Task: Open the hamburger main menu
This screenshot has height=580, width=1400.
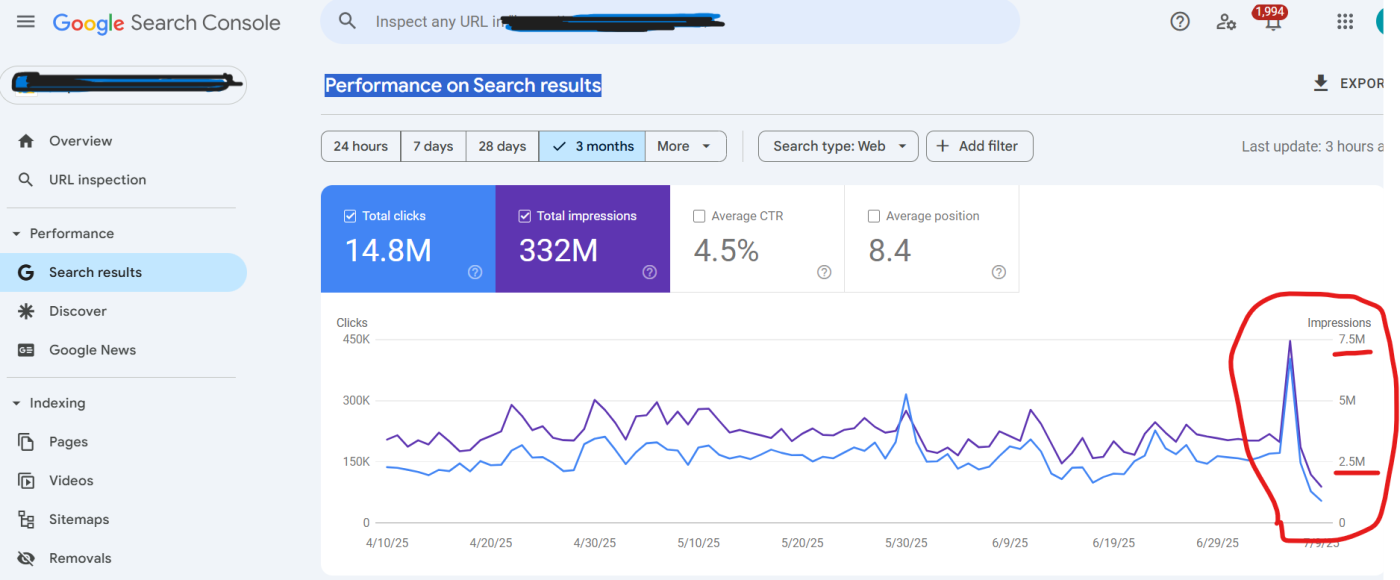Action: (x=26, y=21)
